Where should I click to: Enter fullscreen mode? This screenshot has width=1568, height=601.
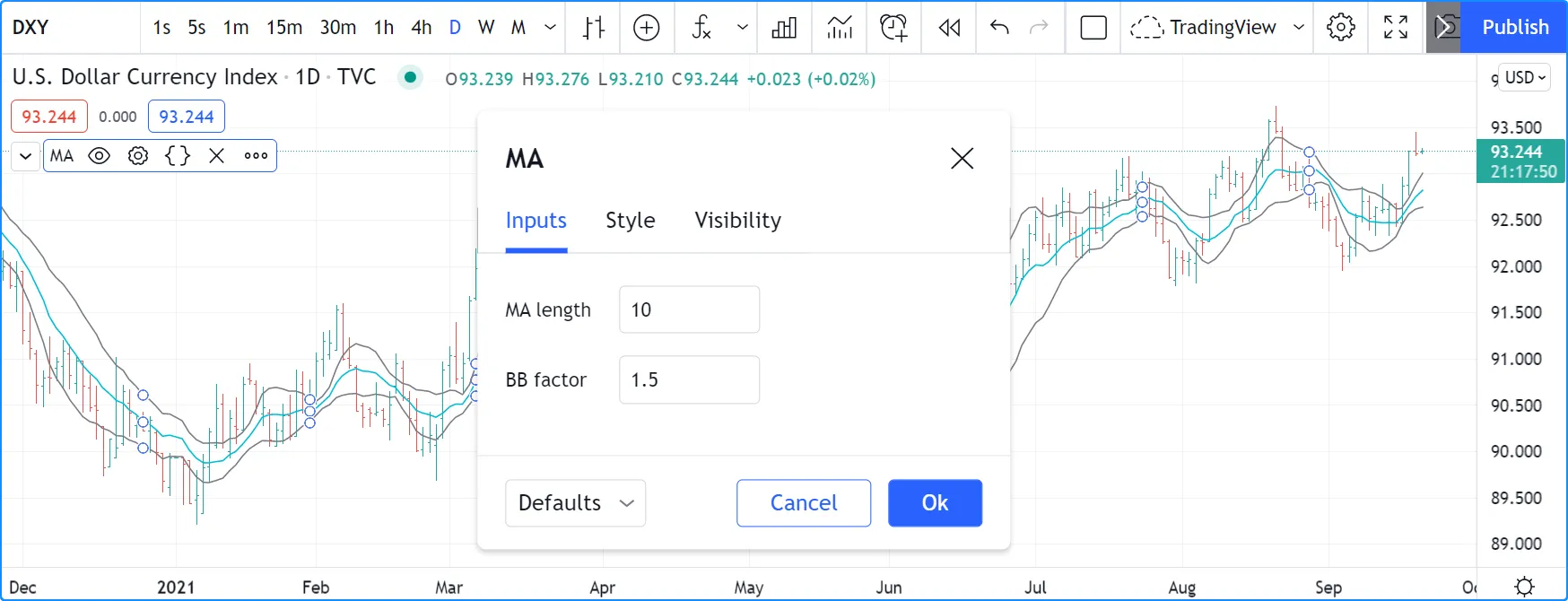pyautogui.click(x=1395, y=28)
